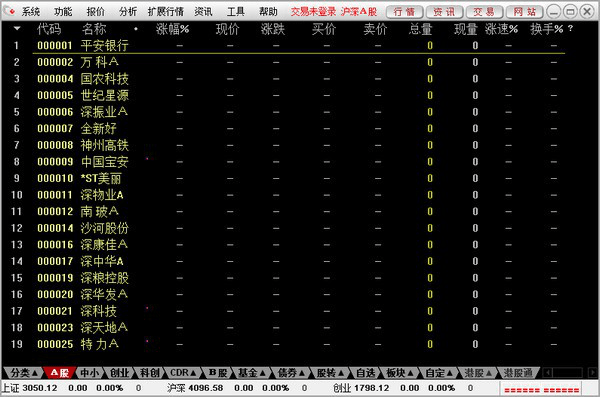
Task: Click the red connection status indicator
Action: 541,390
